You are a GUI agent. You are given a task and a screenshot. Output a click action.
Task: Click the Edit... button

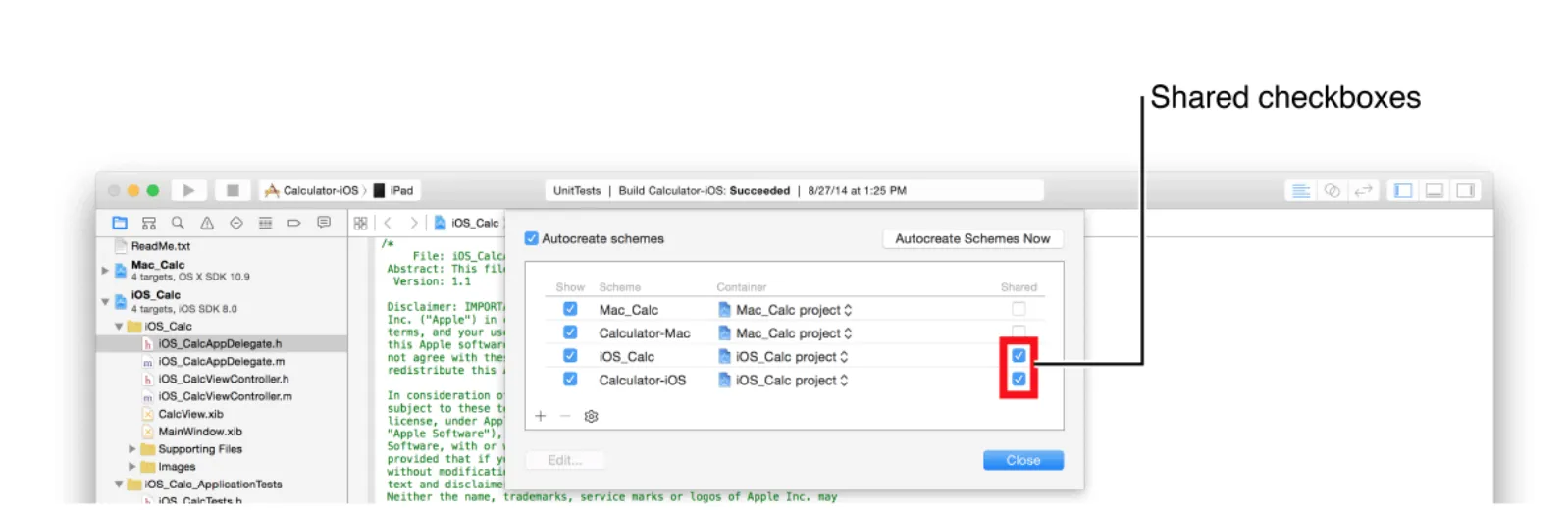(564, 460)
